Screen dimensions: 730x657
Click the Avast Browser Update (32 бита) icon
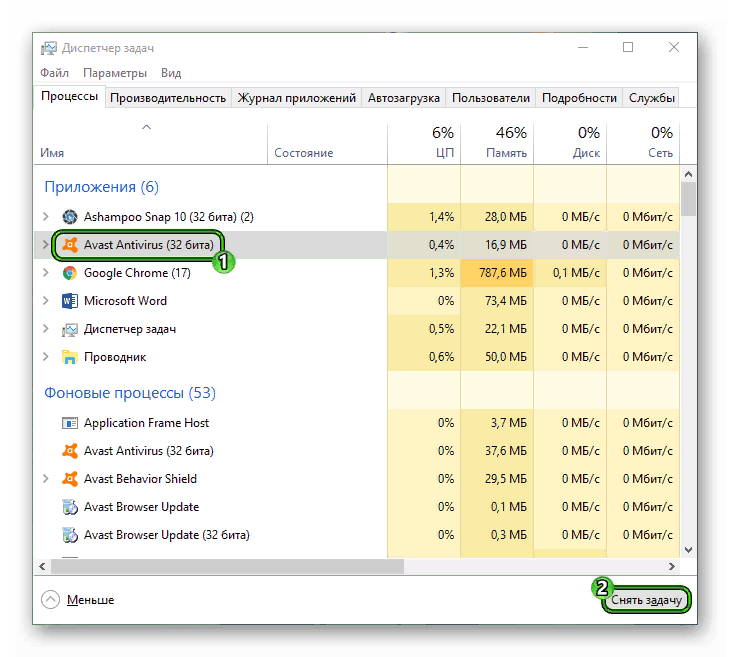[70, 535]
